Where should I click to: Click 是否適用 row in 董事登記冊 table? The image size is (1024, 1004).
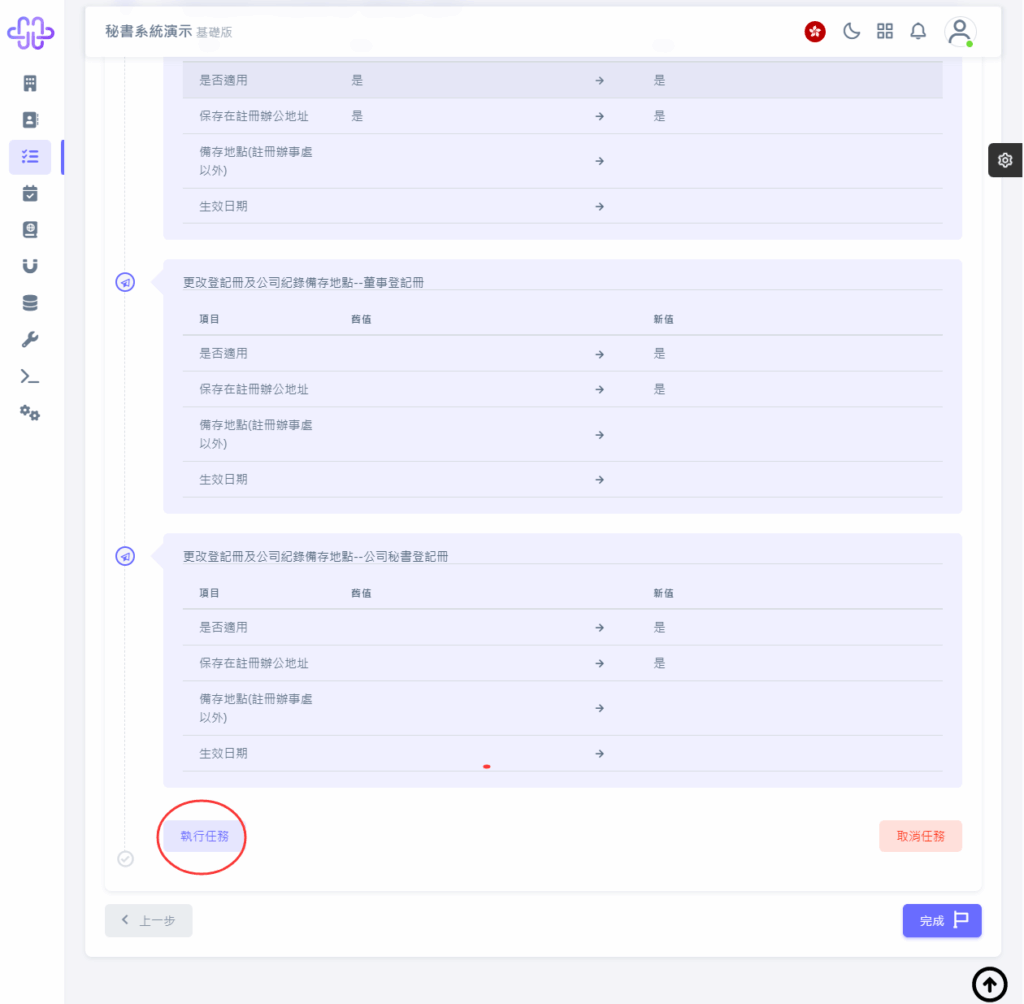pyautogui.click(x=562, y=353)
